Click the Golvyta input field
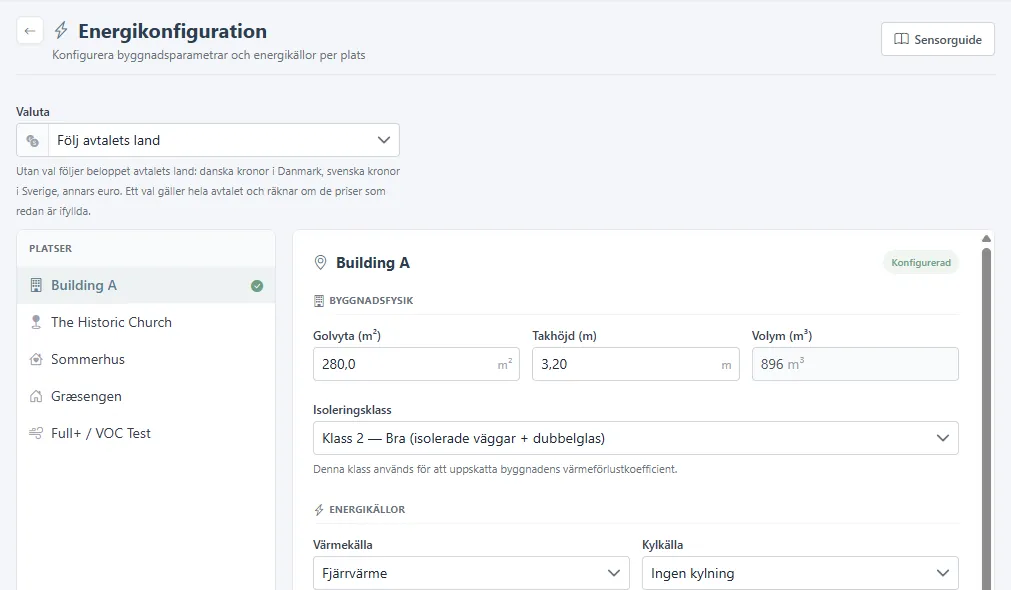This screenshot has width=1011, height=590. click(x=416, y=364)
